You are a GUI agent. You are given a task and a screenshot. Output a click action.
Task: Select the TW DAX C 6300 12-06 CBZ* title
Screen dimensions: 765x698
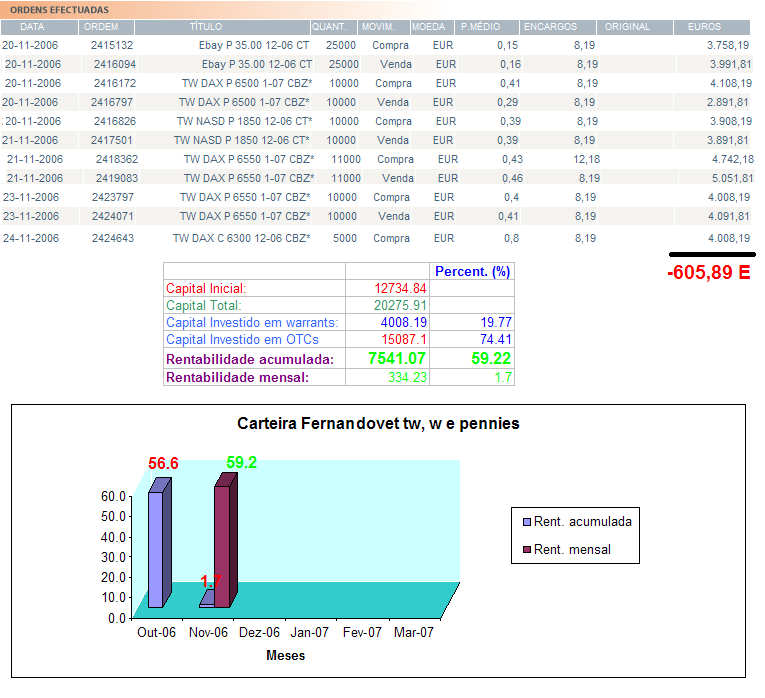pos(241,238)
